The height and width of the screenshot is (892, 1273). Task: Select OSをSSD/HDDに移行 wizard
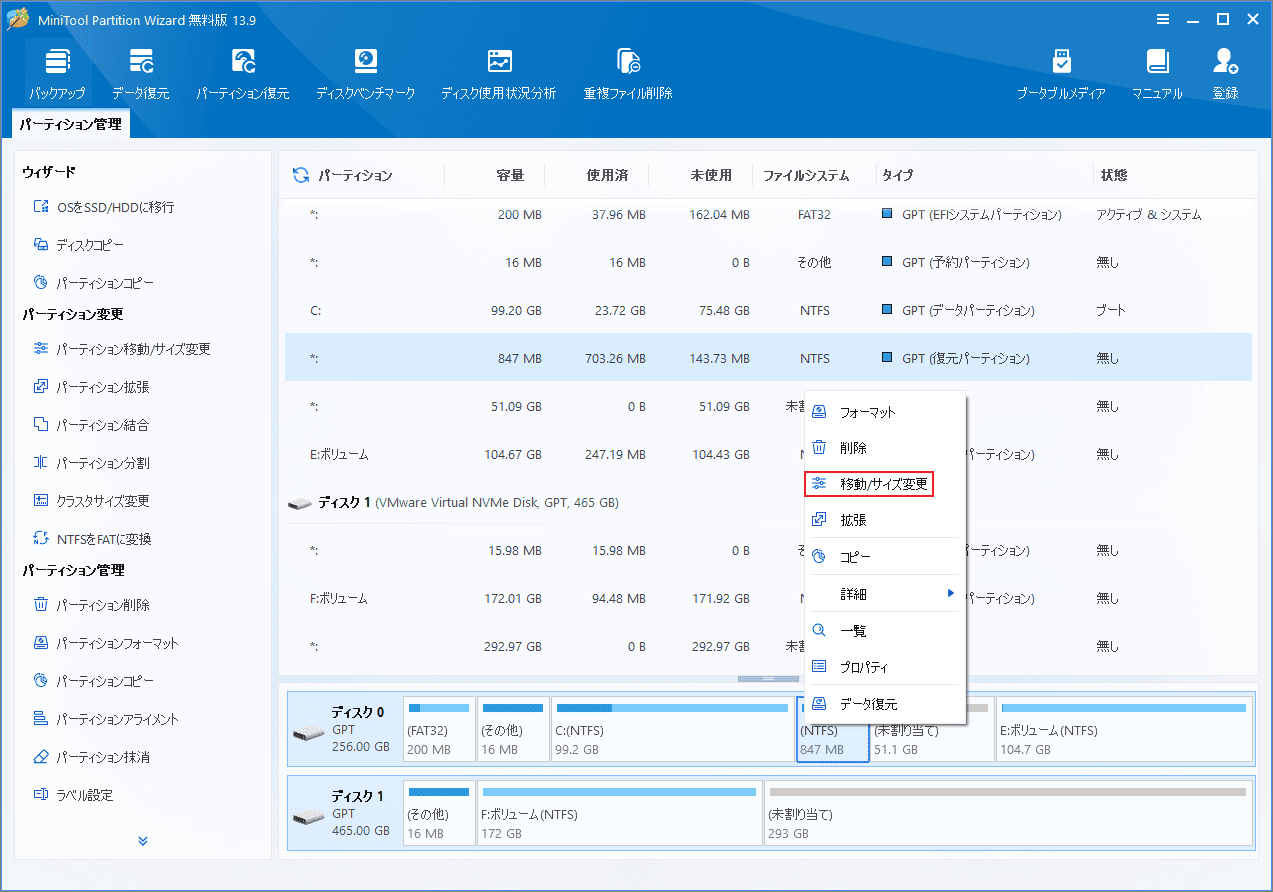pos(104,207)
